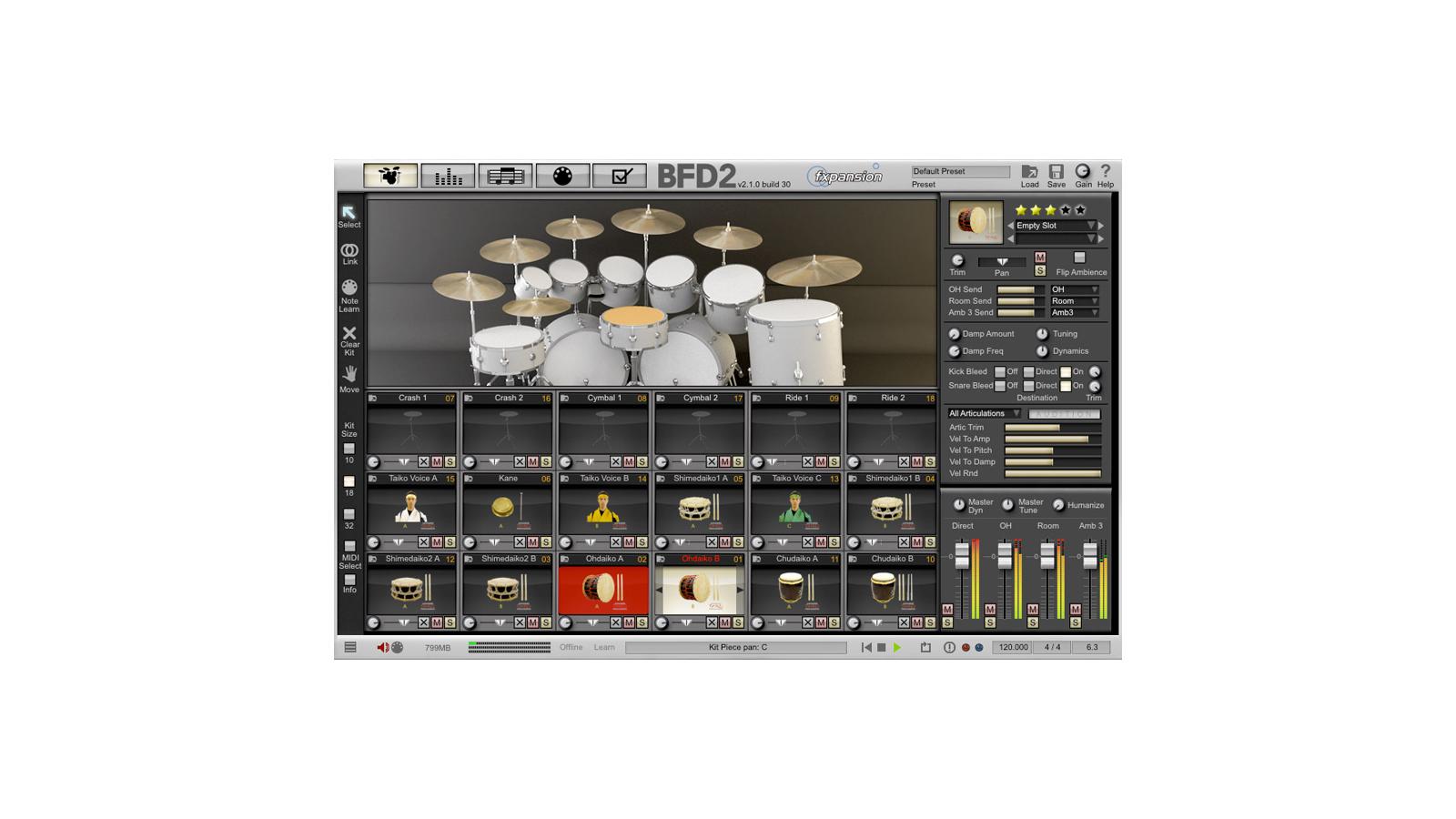The width and height of the screenshot is (1456, 819).
Task: Open the Preferences checkmark tab
Action: pos(620,176)
